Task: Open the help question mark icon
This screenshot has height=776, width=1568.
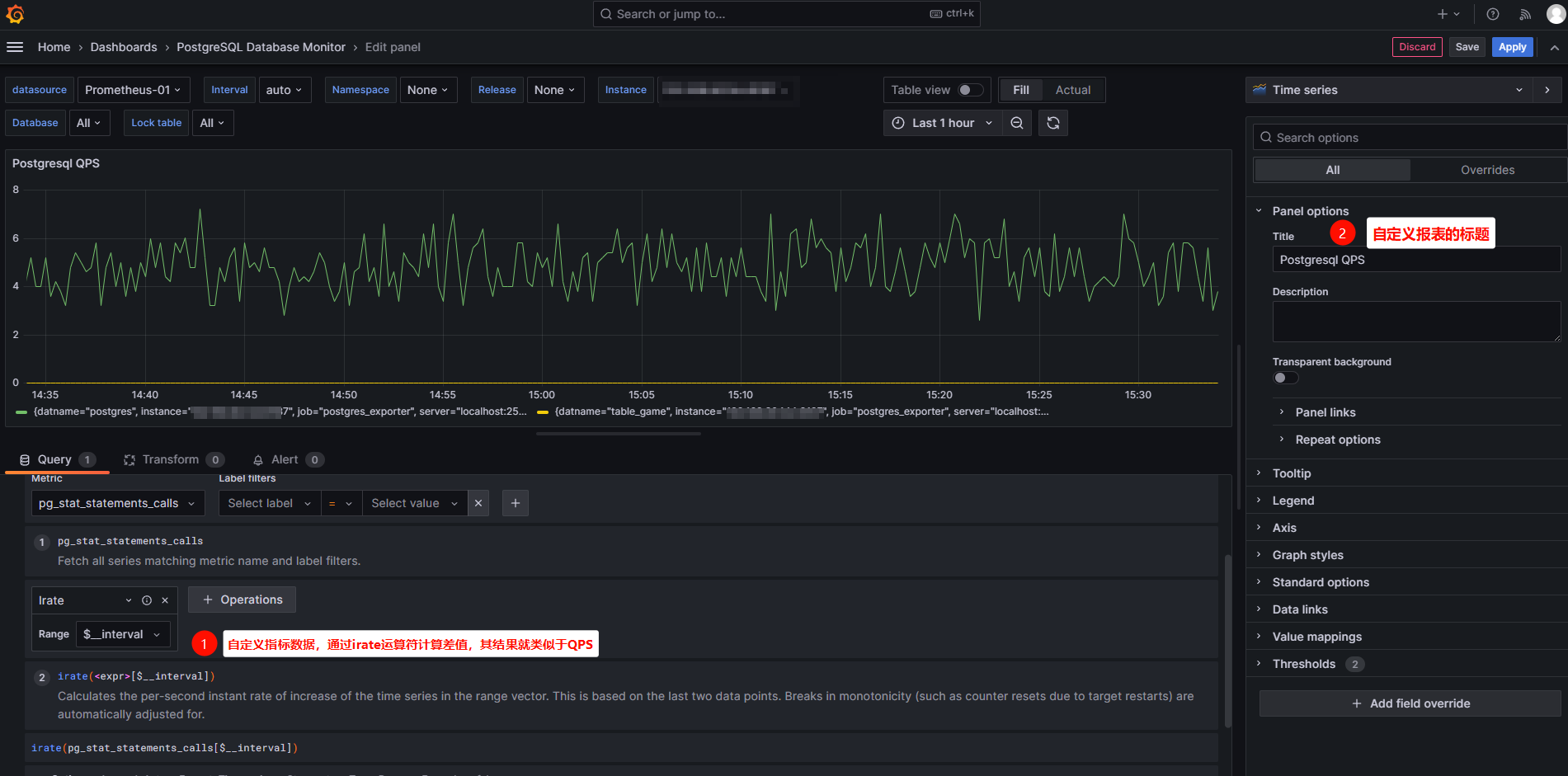Action: click(1493, 14)
